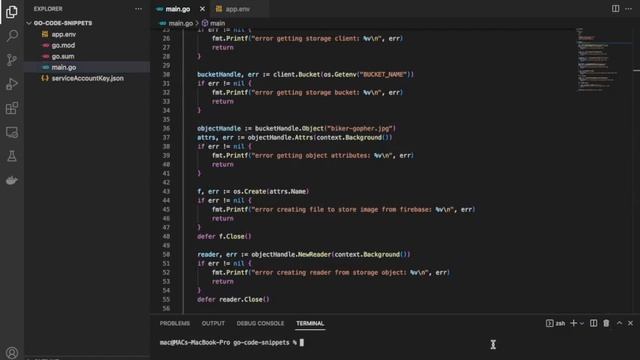The image size is (640, 360).
Task: Maximize the terminal panel size
Action: [619, 323]
